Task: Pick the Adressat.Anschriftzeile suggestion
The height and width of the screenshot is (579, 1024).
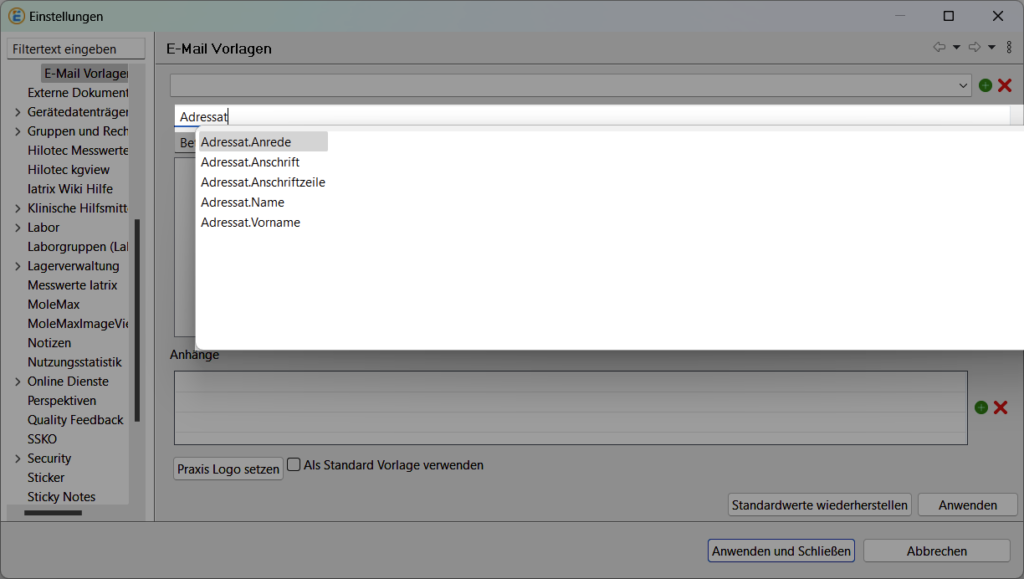Action: coord(262,182)
